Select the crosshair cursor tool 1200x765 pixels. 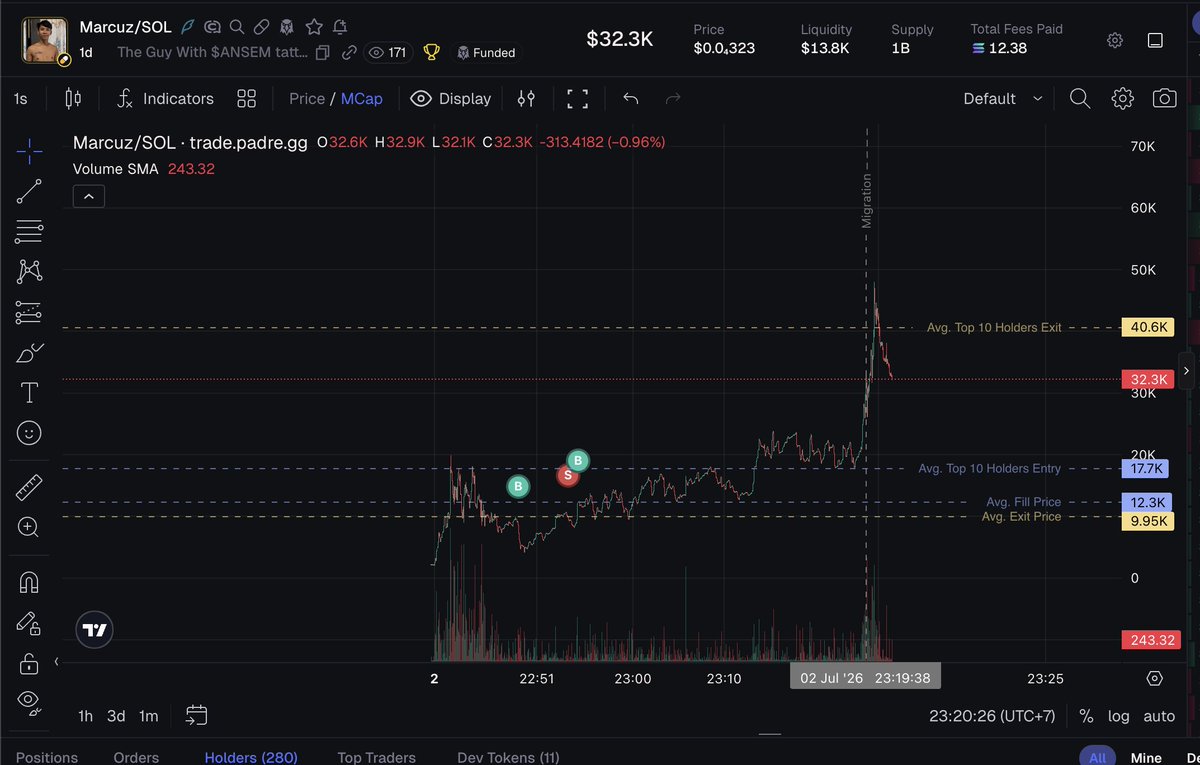(x=29, y=152)
